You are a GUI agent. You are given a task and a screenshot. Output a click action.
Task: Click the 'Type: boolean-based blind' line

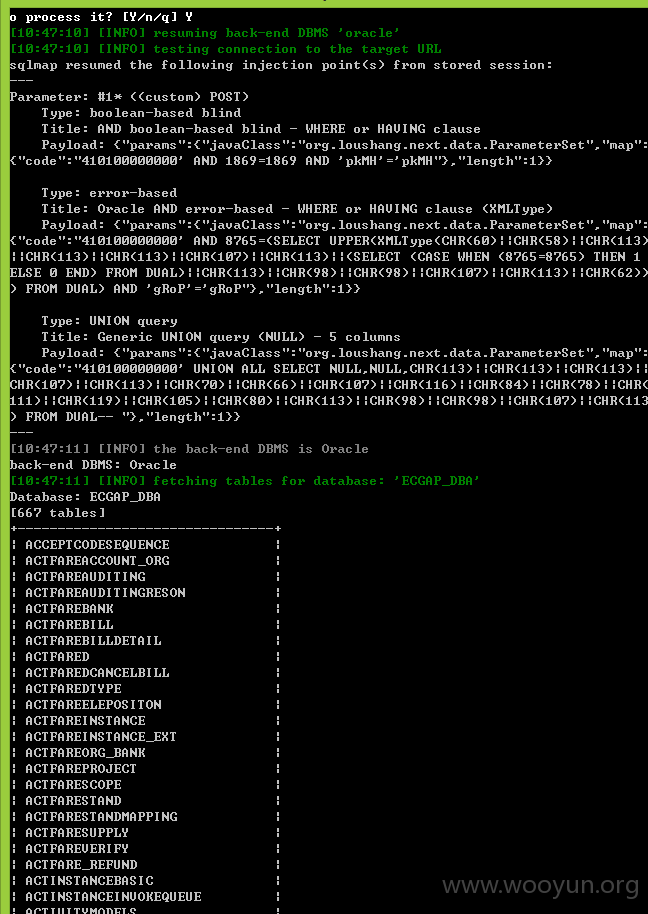pos(141,113)
